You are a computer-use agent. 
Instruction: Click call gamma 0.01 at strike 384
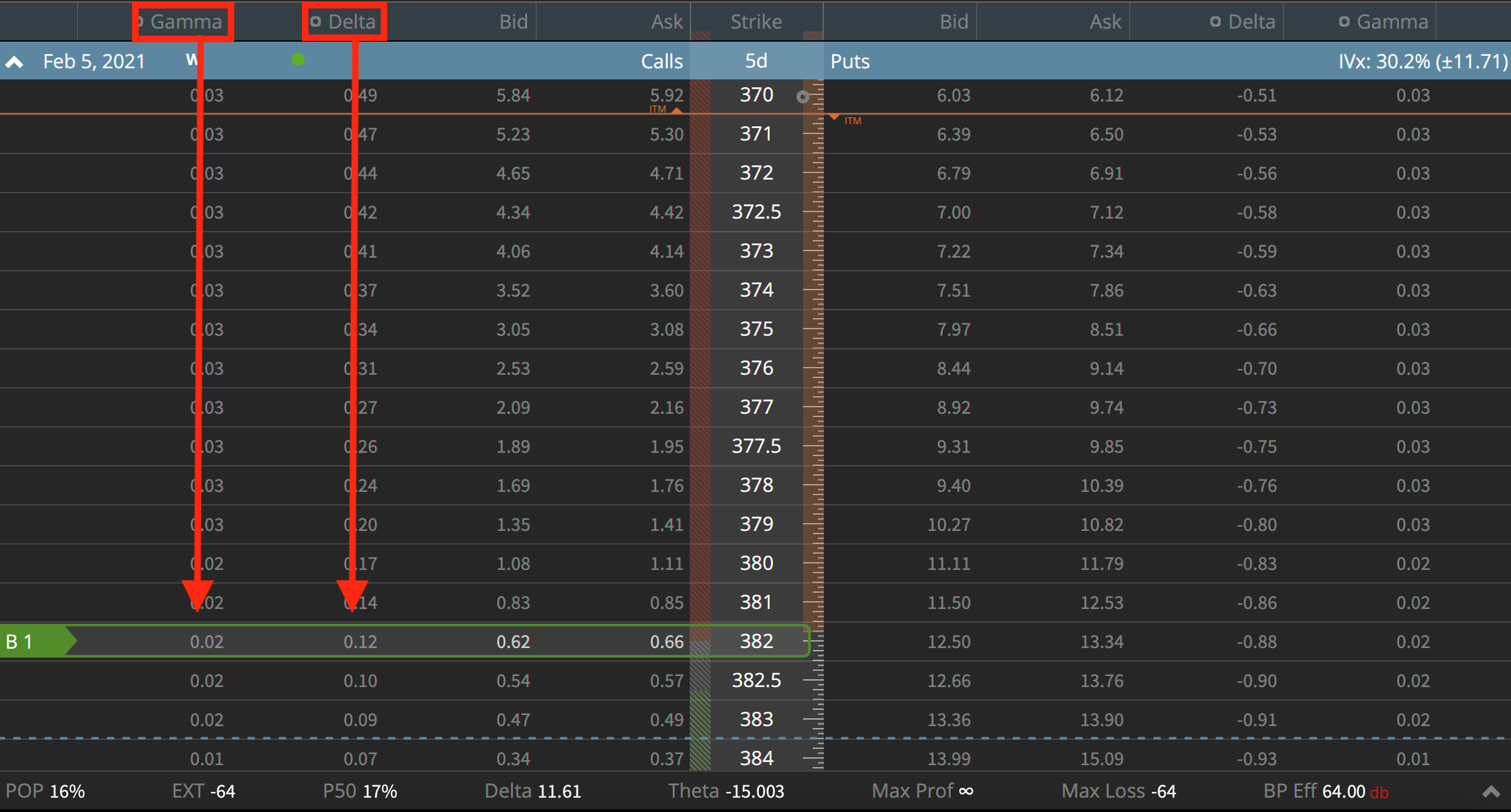pyautogui.click(x=207, y=759)
